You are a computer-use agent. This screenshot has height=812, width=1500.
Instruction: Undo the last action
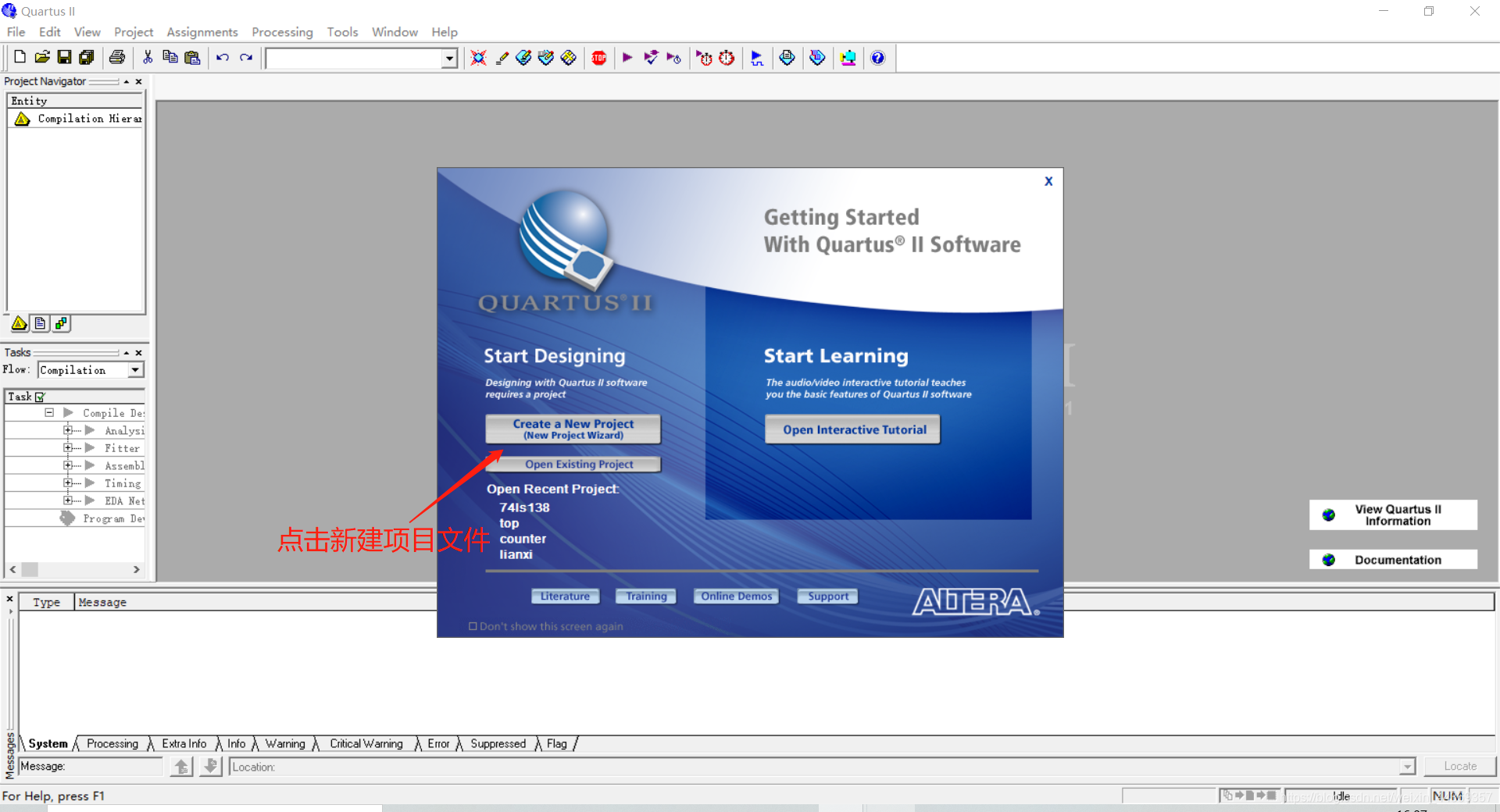(223, 57)
